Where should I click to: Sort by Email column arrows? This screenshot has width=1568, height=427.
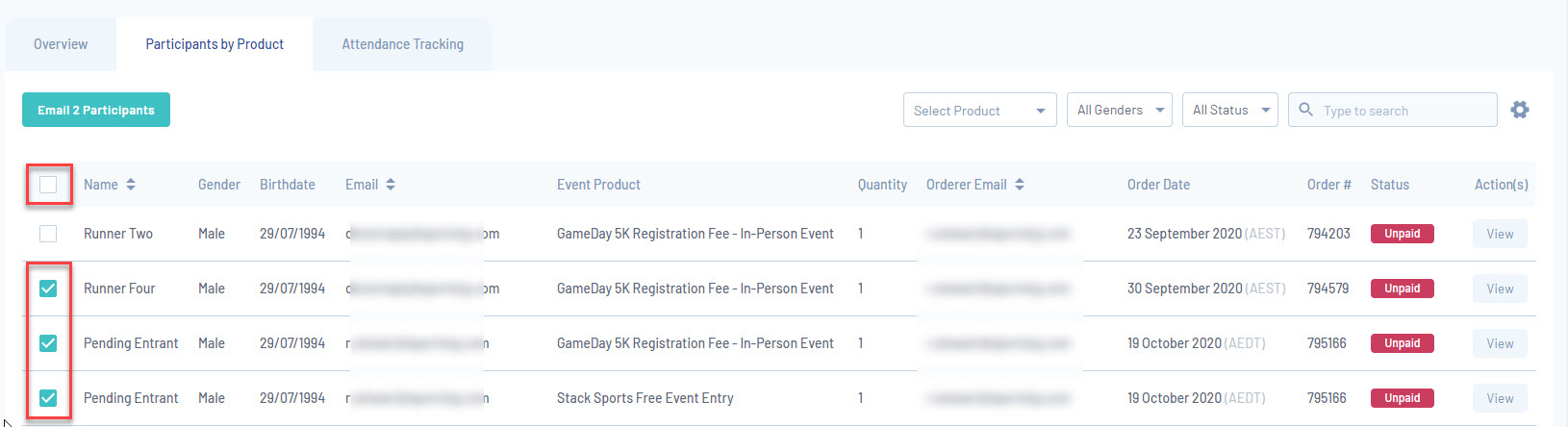click(391, 185)
